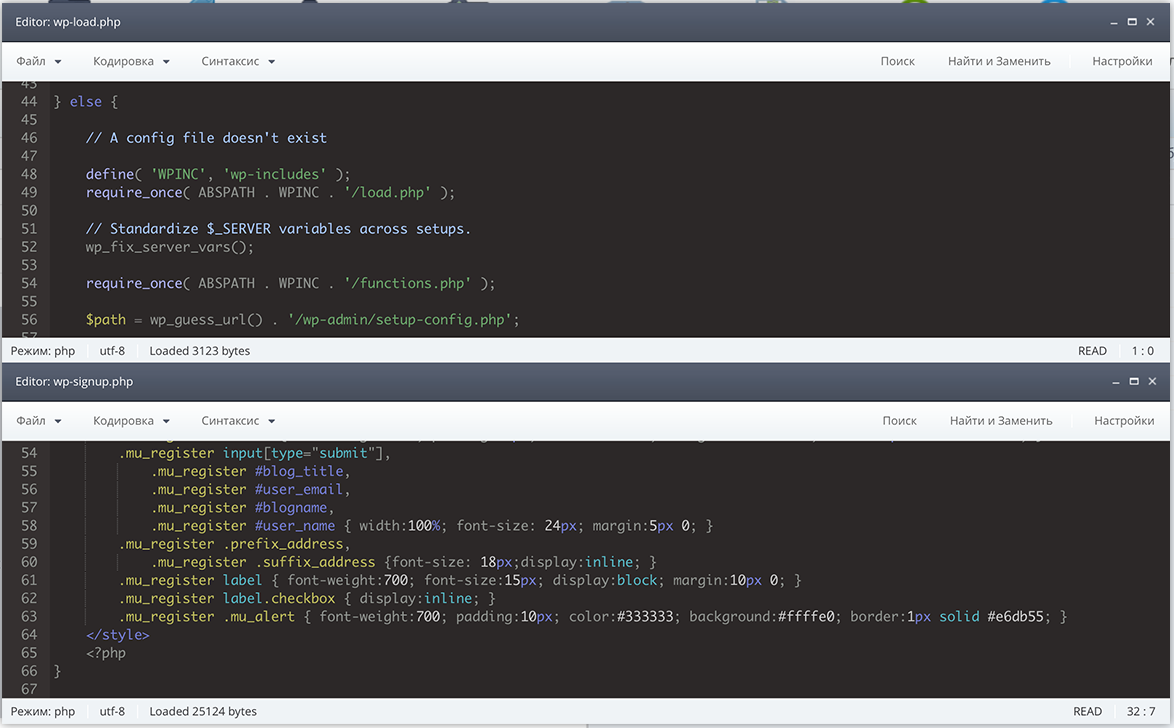This screenshot has width=1174, height=728.
Task: Open Файл dropdown in wp-load.php editor
Action: (x=39, y=61)
